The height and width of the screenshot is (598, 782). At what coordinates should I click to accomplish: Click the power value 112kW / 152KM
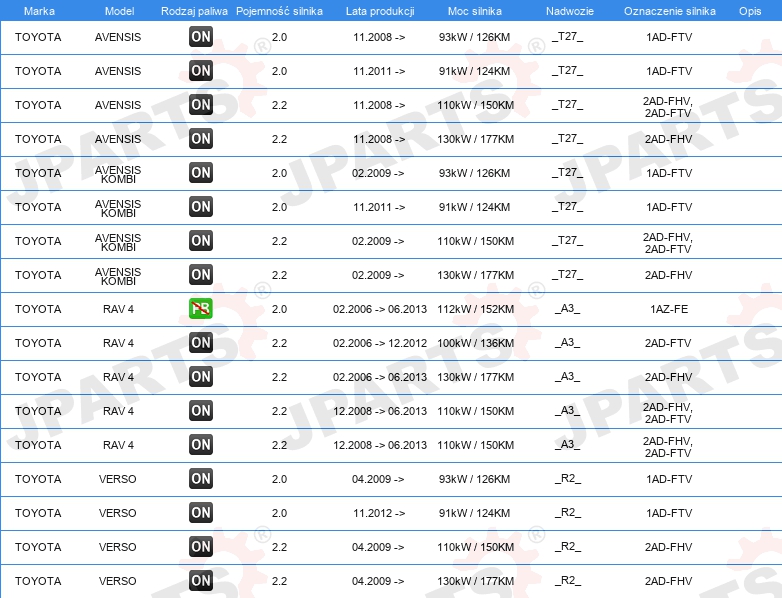[475, 309]
